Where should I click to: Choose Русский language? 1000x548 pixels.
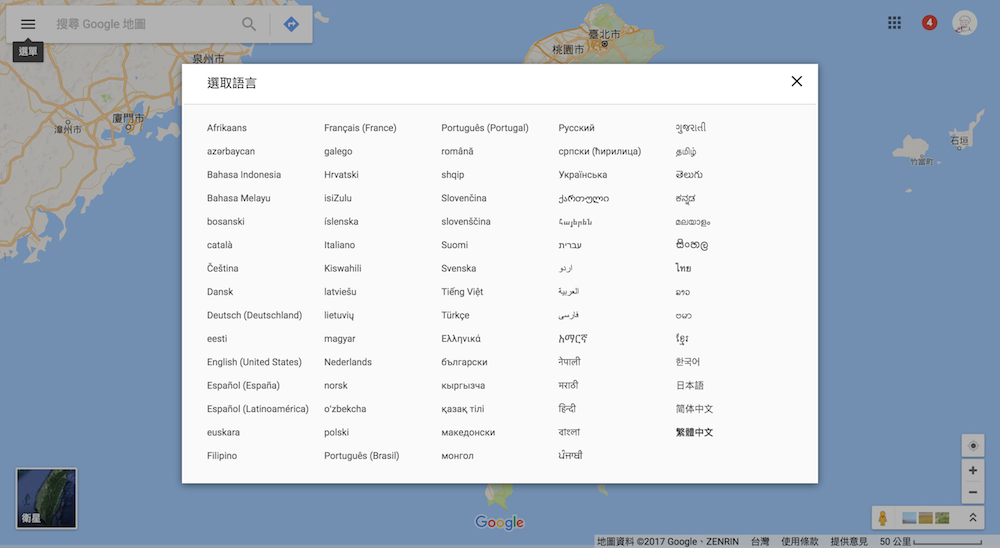click(x=576, y=128)
